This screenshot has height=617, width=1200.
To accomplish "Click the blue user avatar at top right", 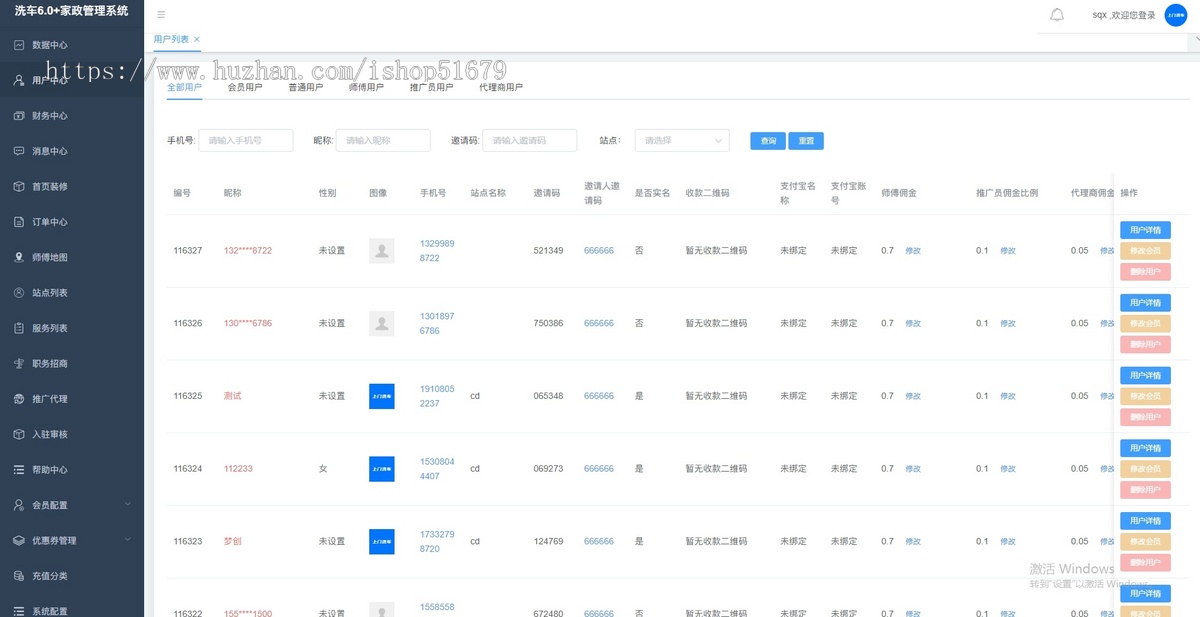I will (x=1176, y=15).
